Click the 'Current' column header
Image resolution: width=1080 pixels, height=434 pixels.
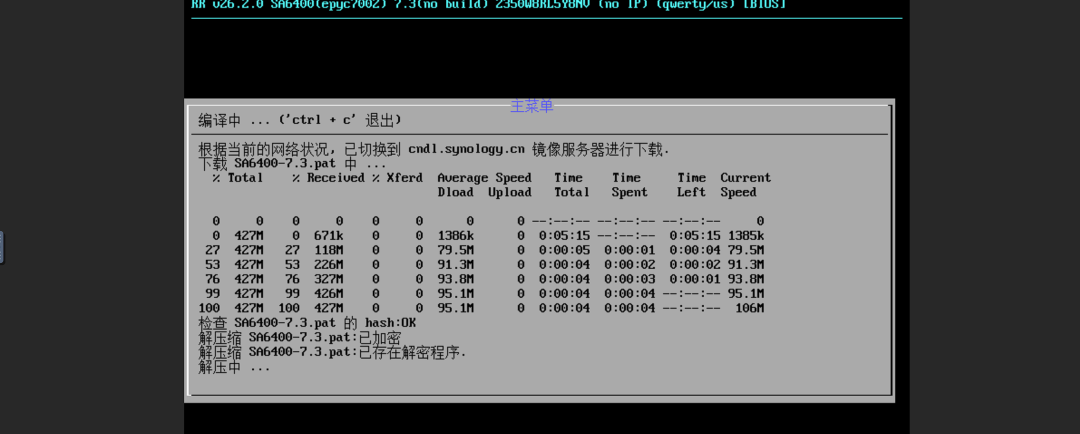(746, 178)
